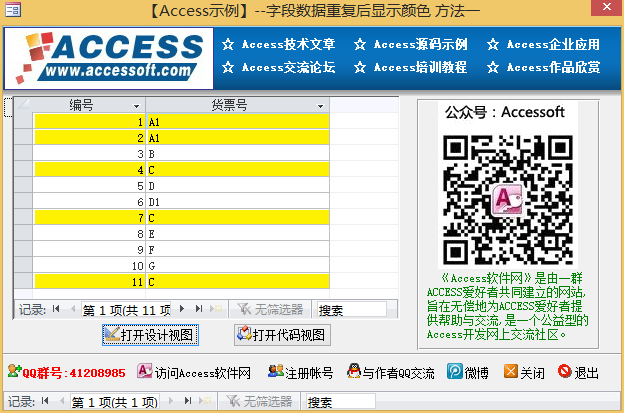Click the 退出 button
Viewport: 624px width, 413px height.
[x=587, y=373]
